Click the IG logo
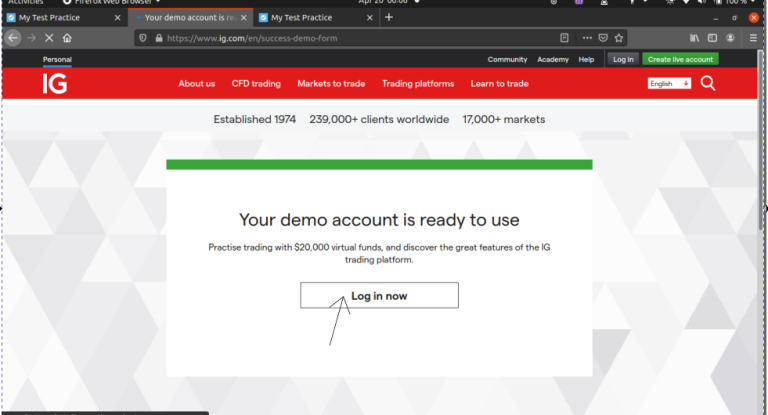768x415 pixels. click(x=55, y=84)
